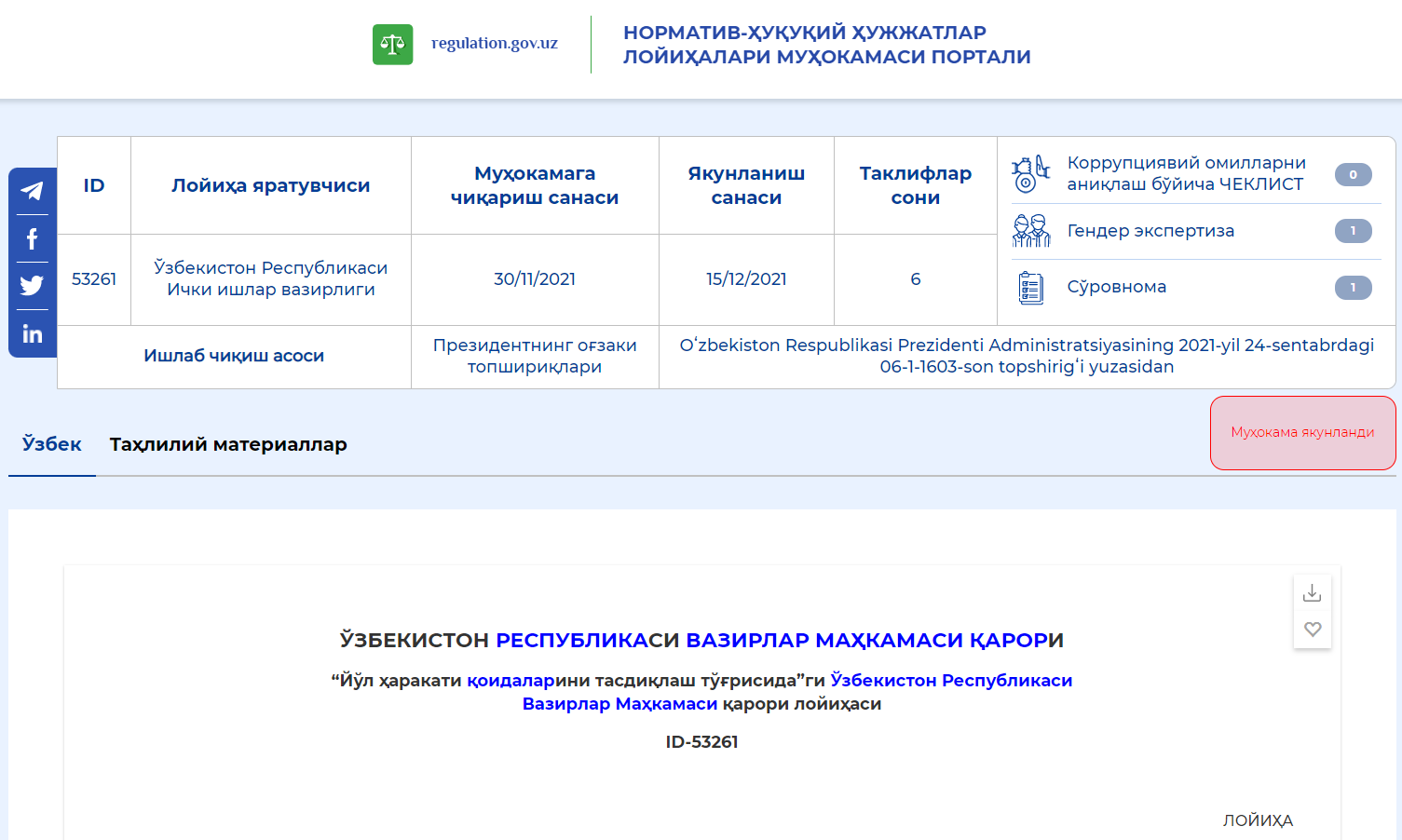Share on LinkedIn icon

coord(32,333)
